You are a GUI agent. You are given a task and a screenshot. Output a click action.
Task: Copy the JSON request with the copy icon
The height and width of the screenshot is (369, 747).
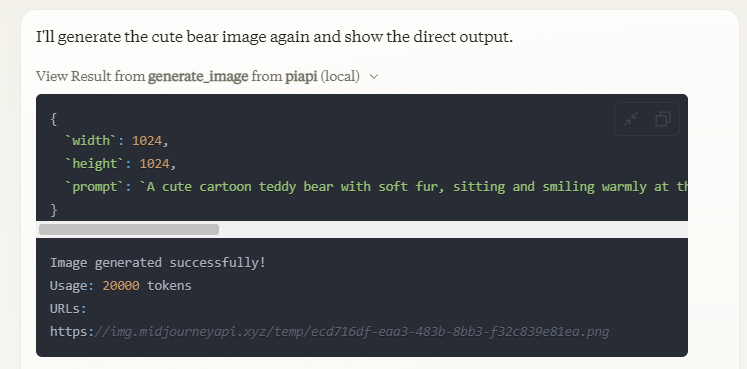[x=663, y=119]
